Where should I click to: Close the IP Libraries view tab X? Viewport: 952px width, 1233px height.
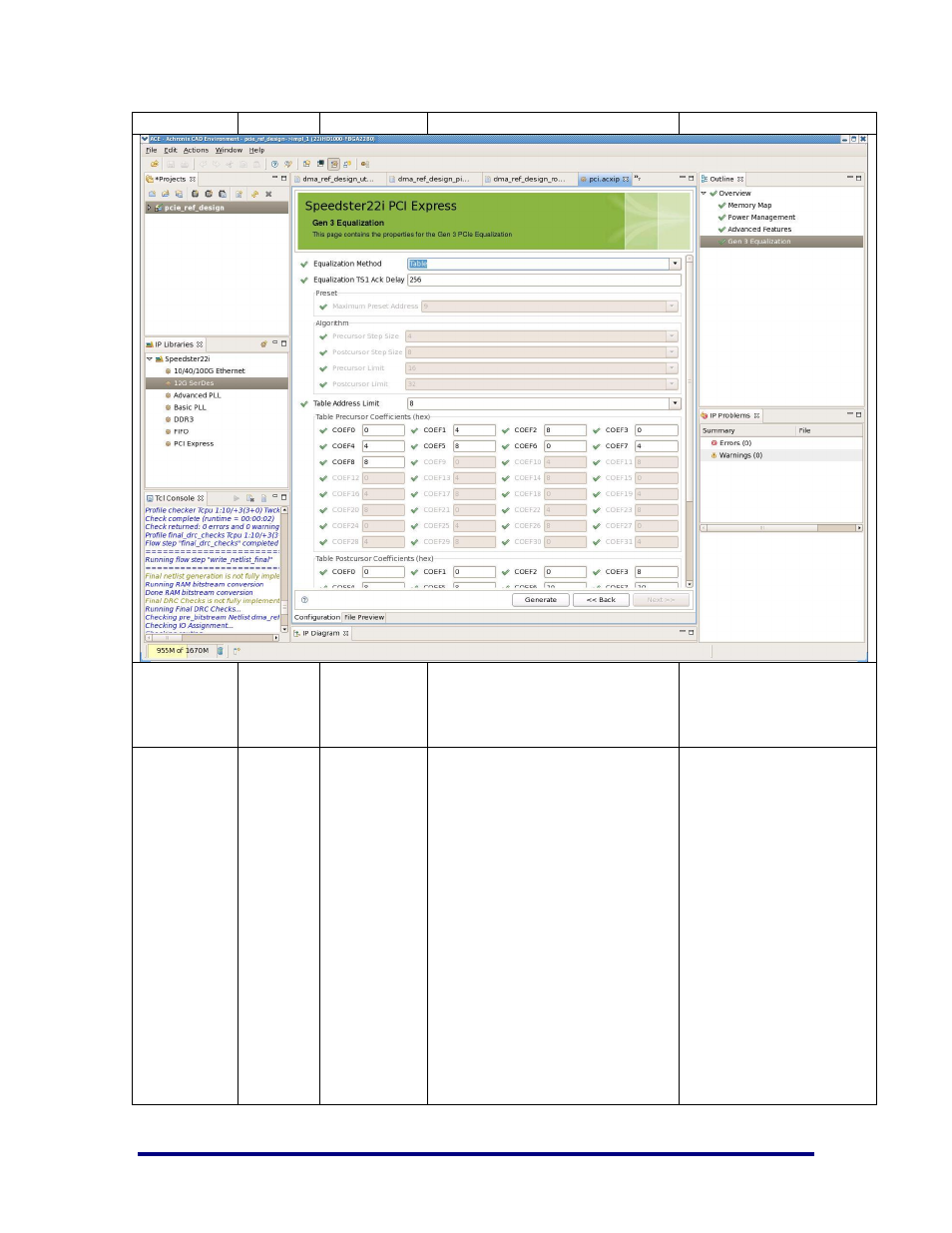pos(200,344)
